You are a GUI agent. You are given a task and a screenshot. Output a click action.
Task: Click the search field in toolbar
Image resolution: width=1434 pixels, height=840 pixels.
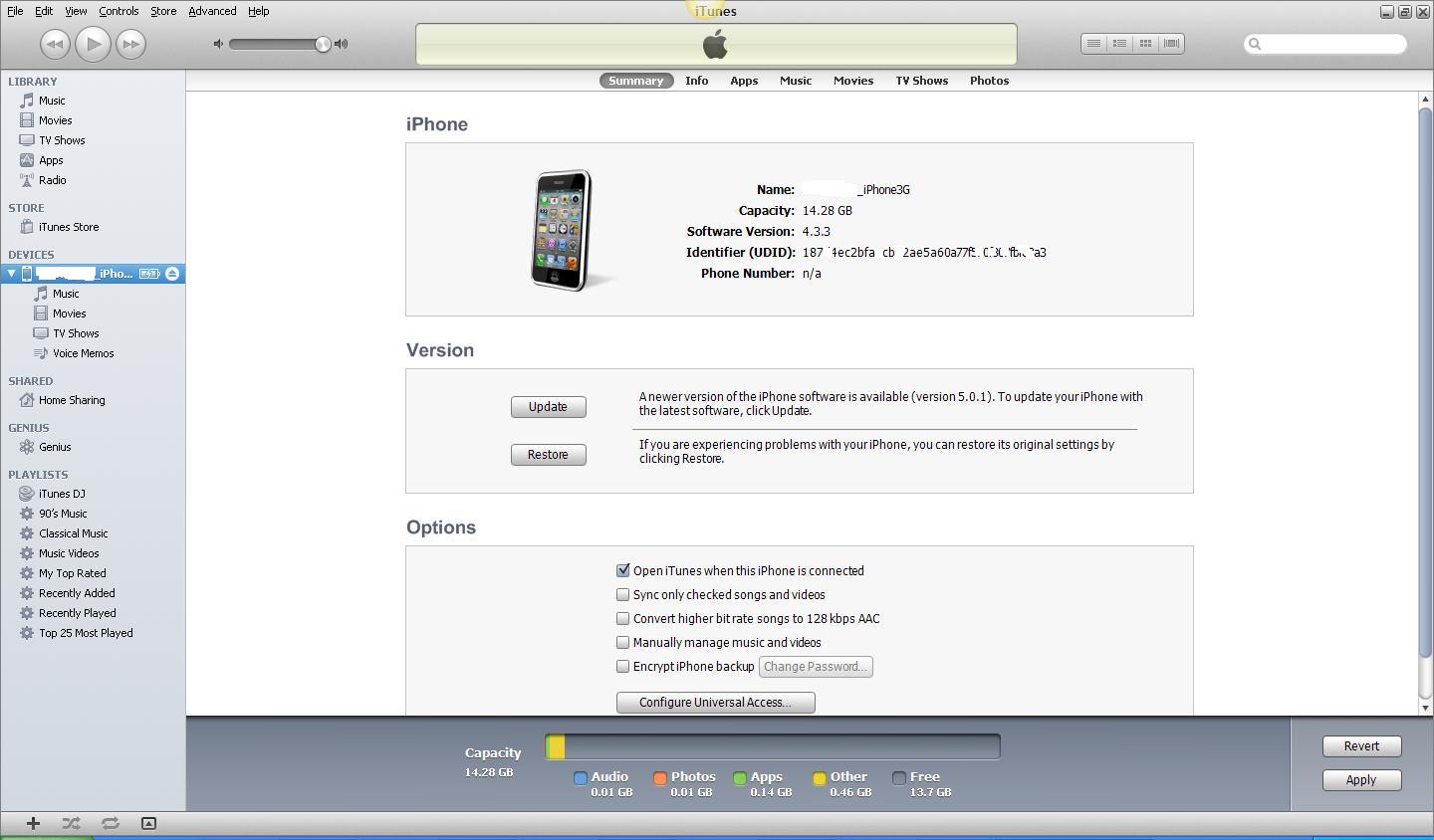pyautogui.click(x=1325, y=44)
